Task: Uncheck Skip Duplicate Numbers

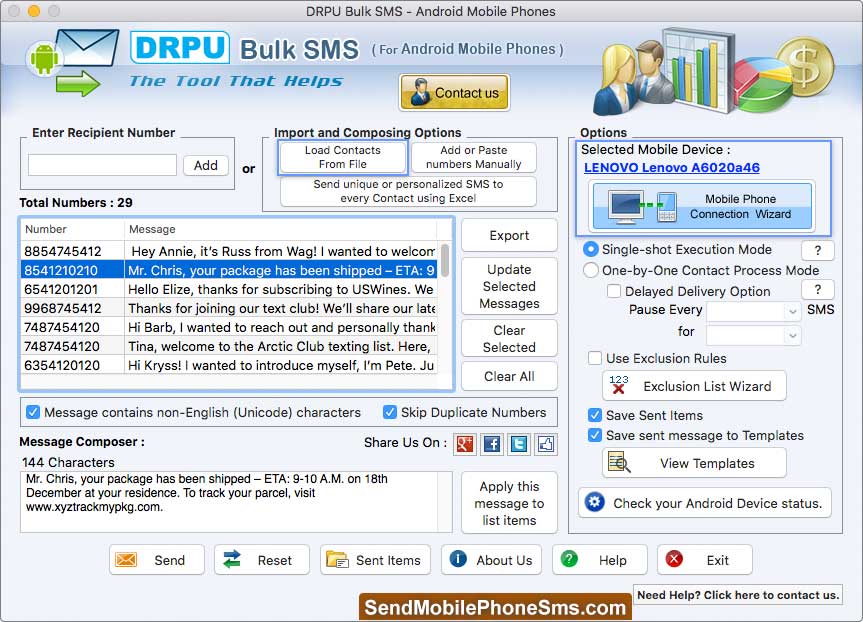Action: (x=390, y=412)
